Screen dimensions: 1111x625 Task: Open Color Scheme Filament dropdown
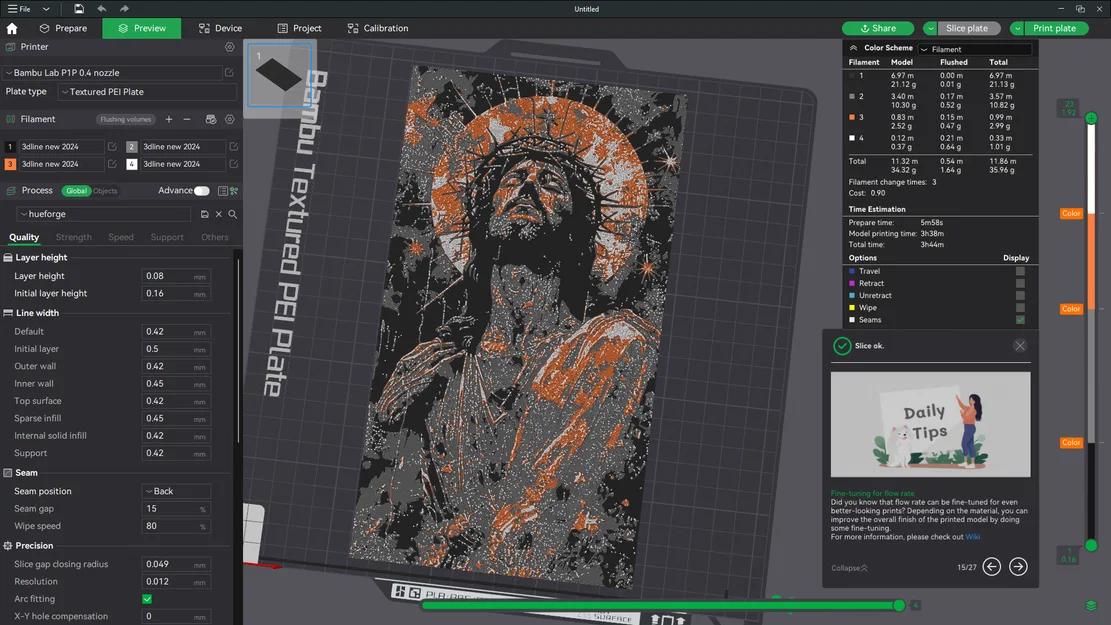(x=975, y=49)
